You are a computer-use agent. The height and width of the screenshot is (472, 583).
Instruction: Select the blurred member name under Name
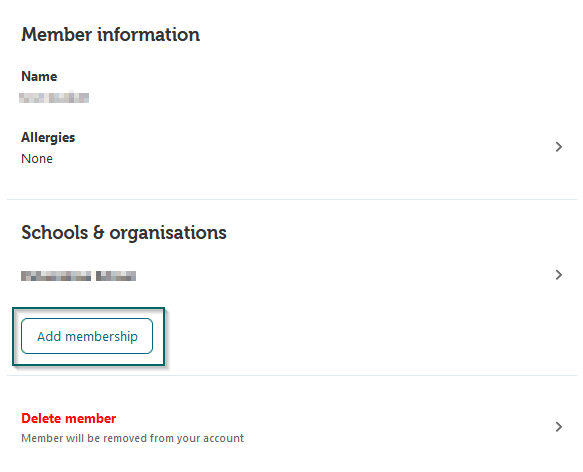pyautogui.click(x=54, y=97)
